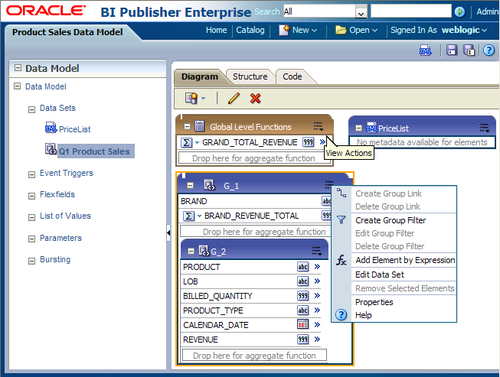Collapse the PriceList box
Image resolution: width=500 pixels, height=377 pixels.
pos(359,128)
